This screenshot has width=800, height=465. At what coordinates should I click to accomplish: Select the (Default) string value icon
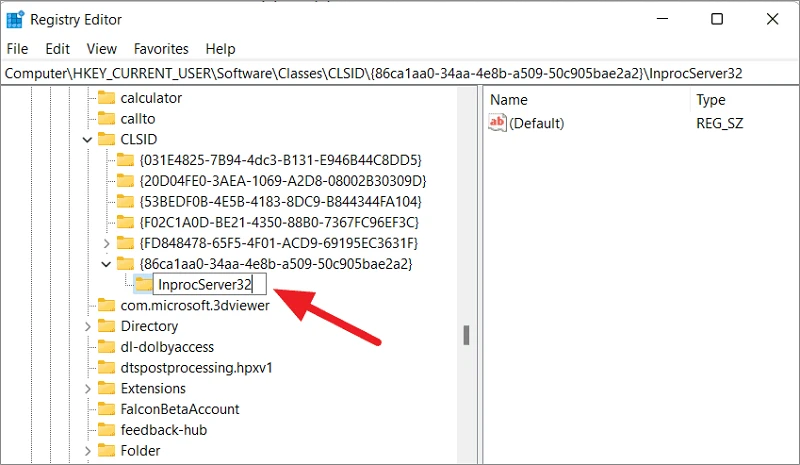click(497, 123)
